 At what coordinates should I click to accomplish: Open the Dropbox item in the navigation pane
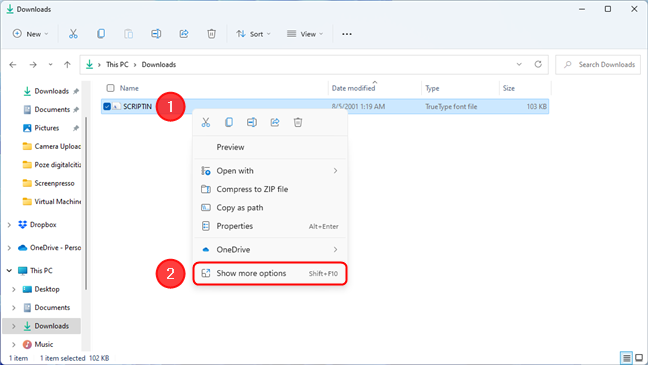click(x=43, y=224)
